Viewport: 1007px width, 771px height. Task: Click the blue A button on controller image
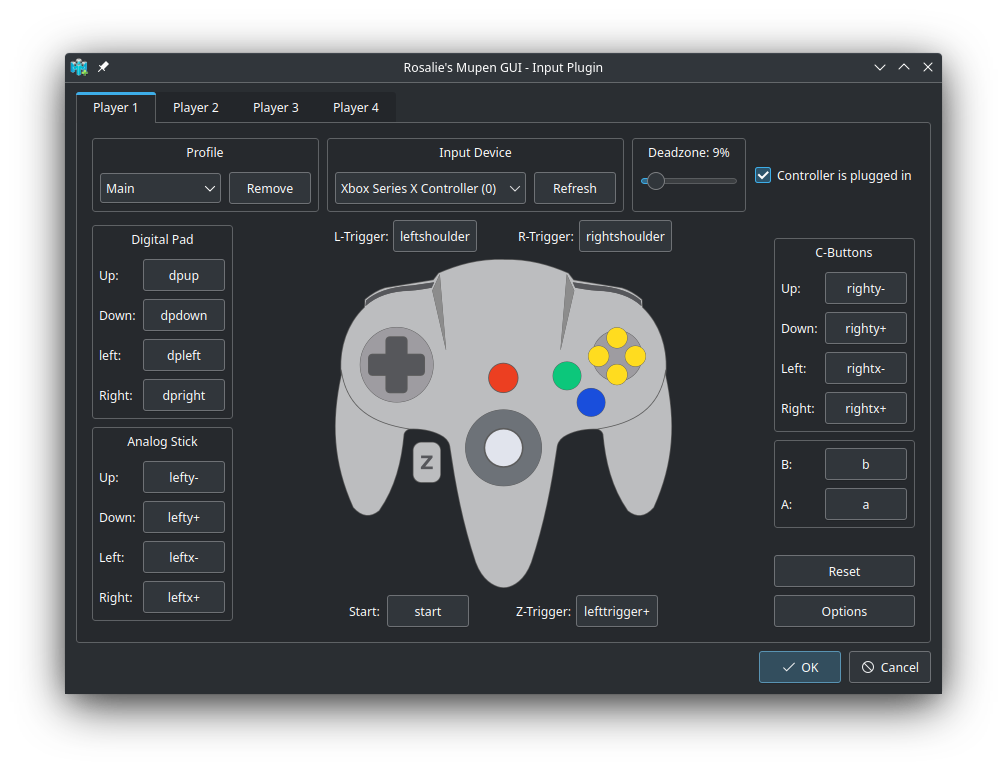pos(591,403)
